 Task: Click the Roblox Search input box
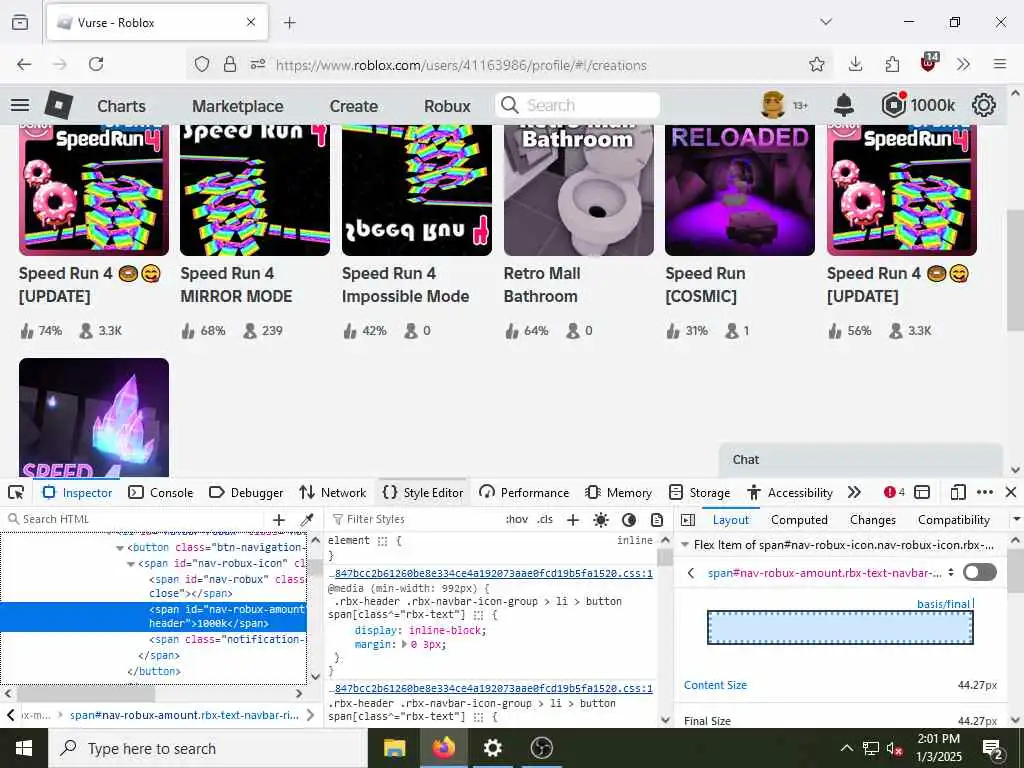(x=577, y=105)
